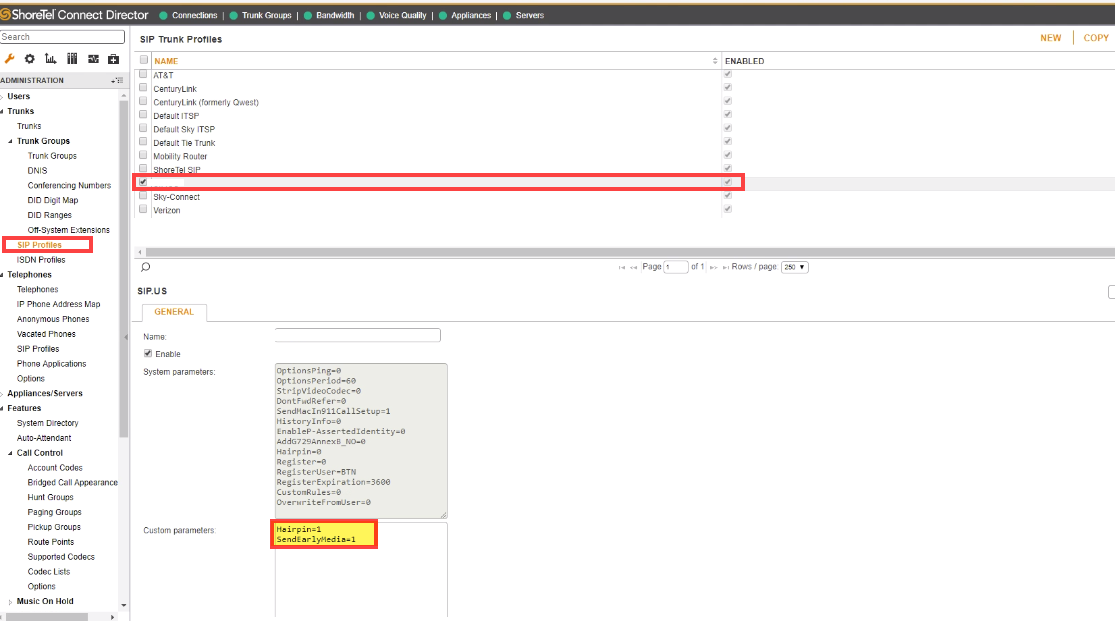Click the pin menu icon beside ADMINISTRATION

[117, 80]
